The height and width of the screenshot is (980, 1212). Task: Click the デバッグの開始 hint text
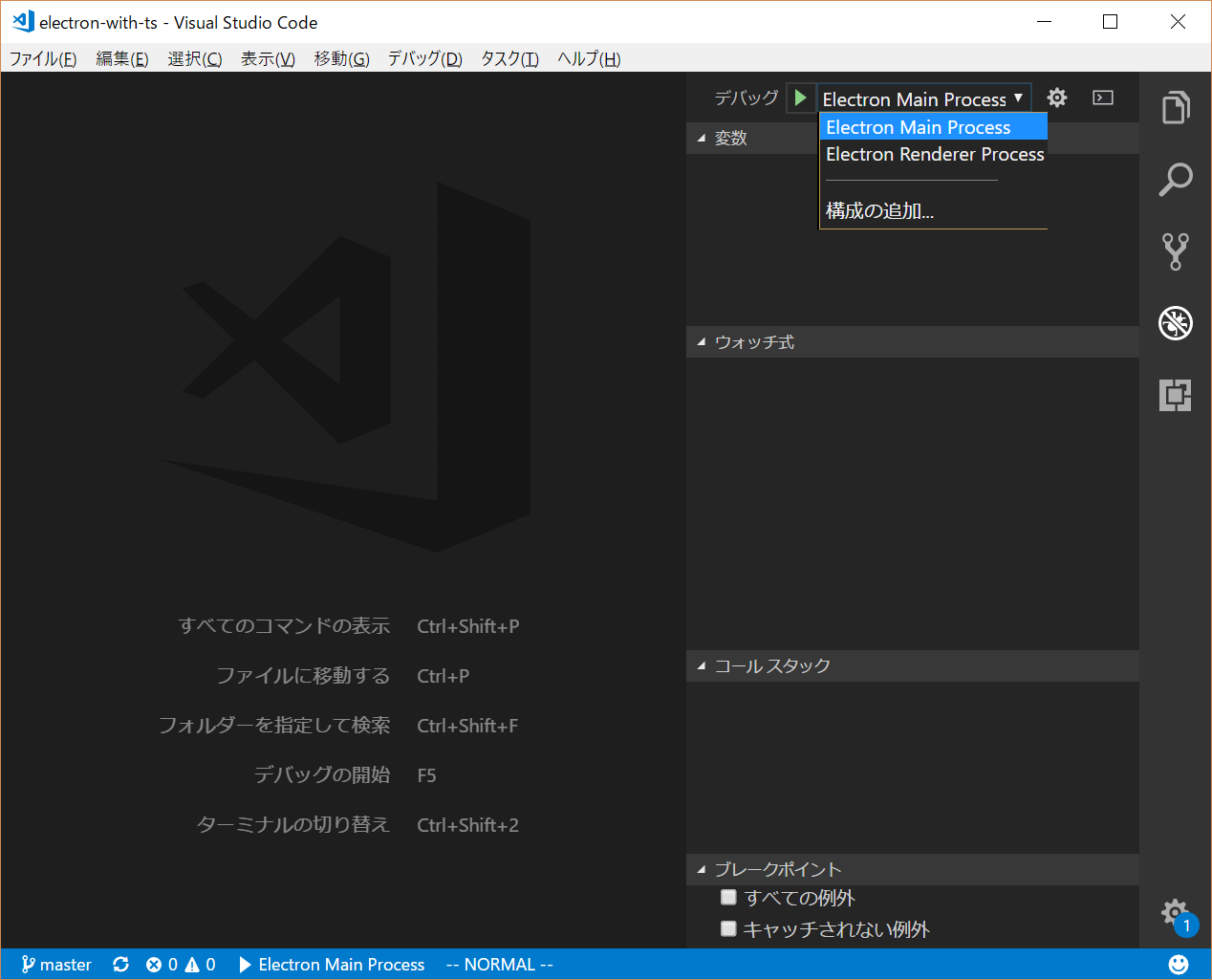click(x=322, y=774)
